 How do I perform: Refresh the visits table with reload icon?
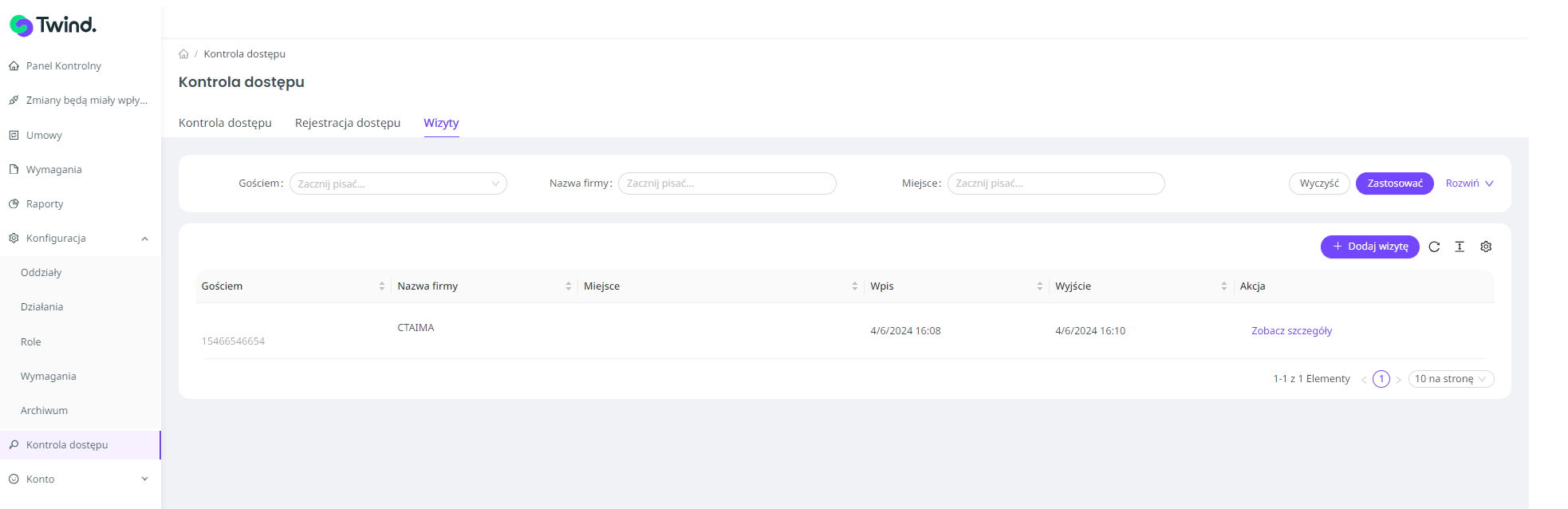coord(1434,247)
